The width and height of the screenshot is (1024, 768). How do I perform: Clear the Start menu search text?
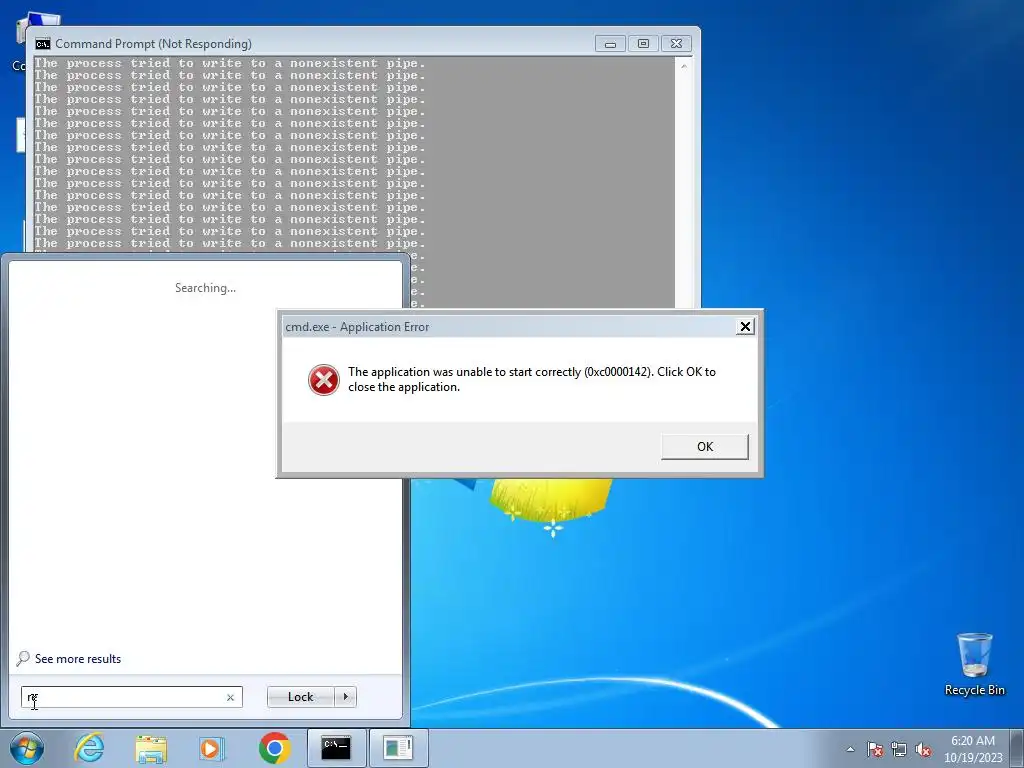pos(231,697)
